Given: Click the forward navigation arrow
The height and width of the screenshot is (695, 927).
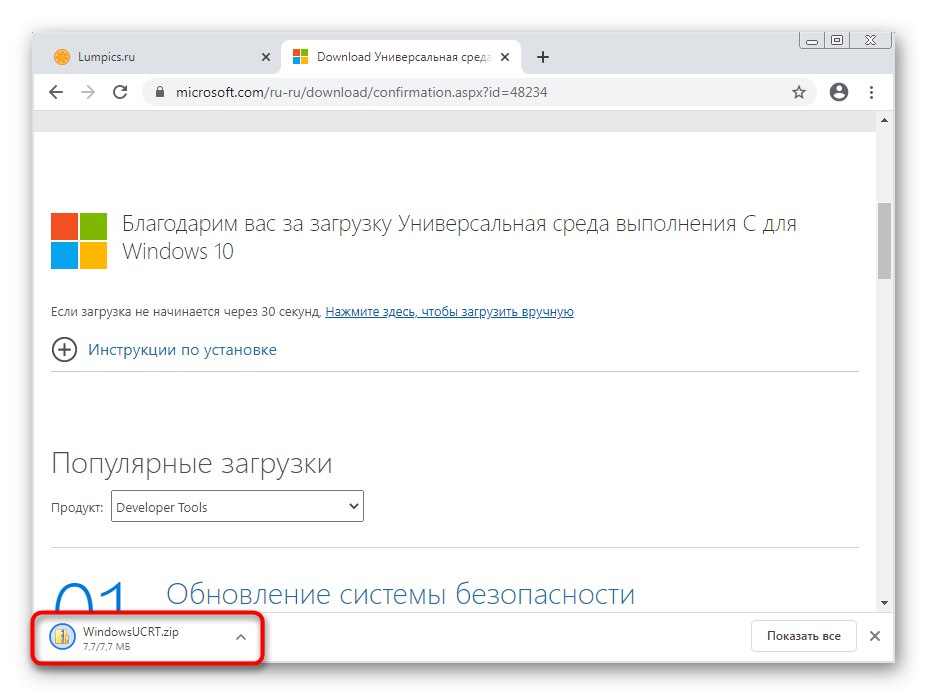Looking at the screenshot, I should tap(88, 92).
